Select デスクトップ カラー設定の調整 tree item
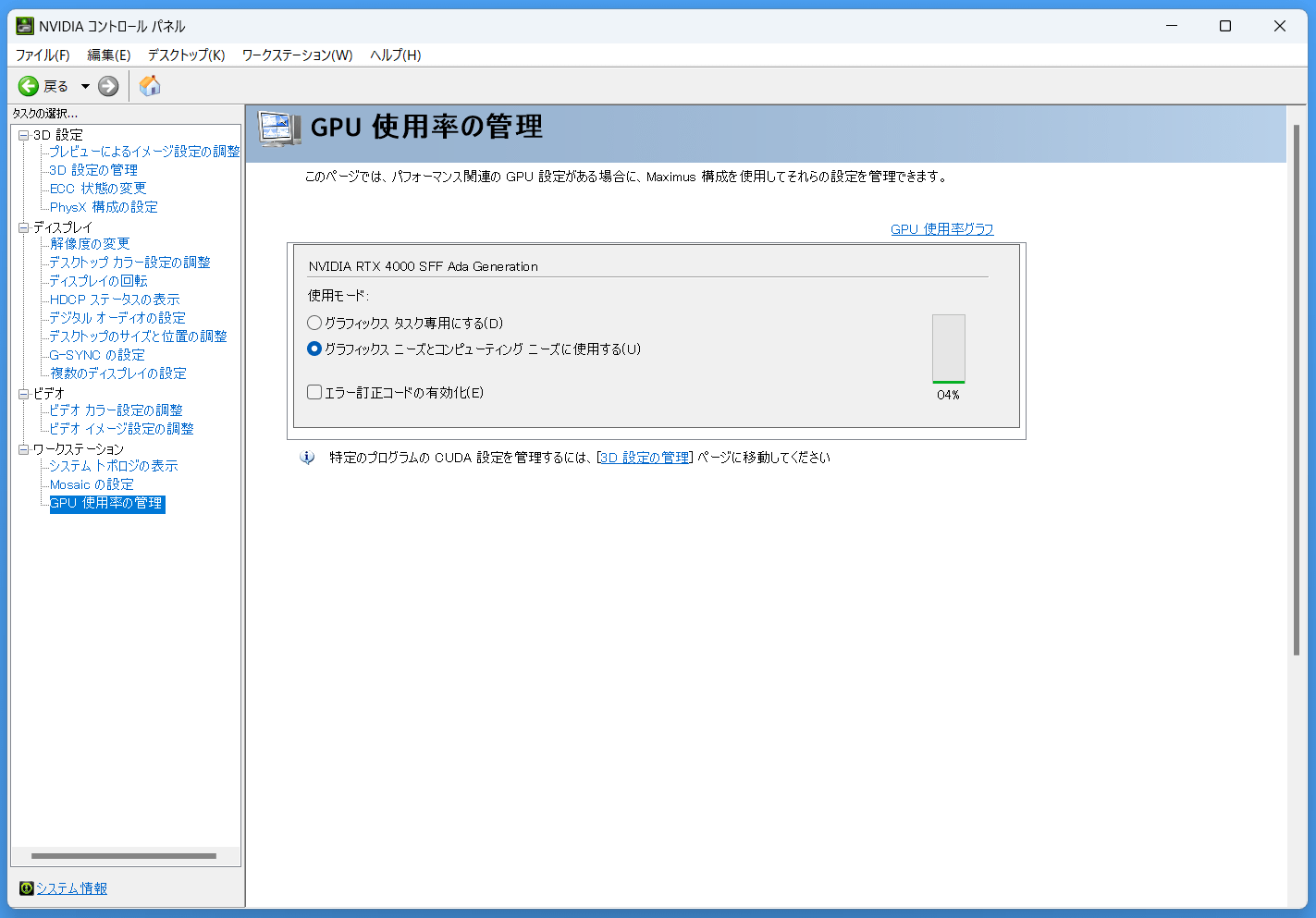Viewport: 1316px width, 918px height. coord(129,263)
